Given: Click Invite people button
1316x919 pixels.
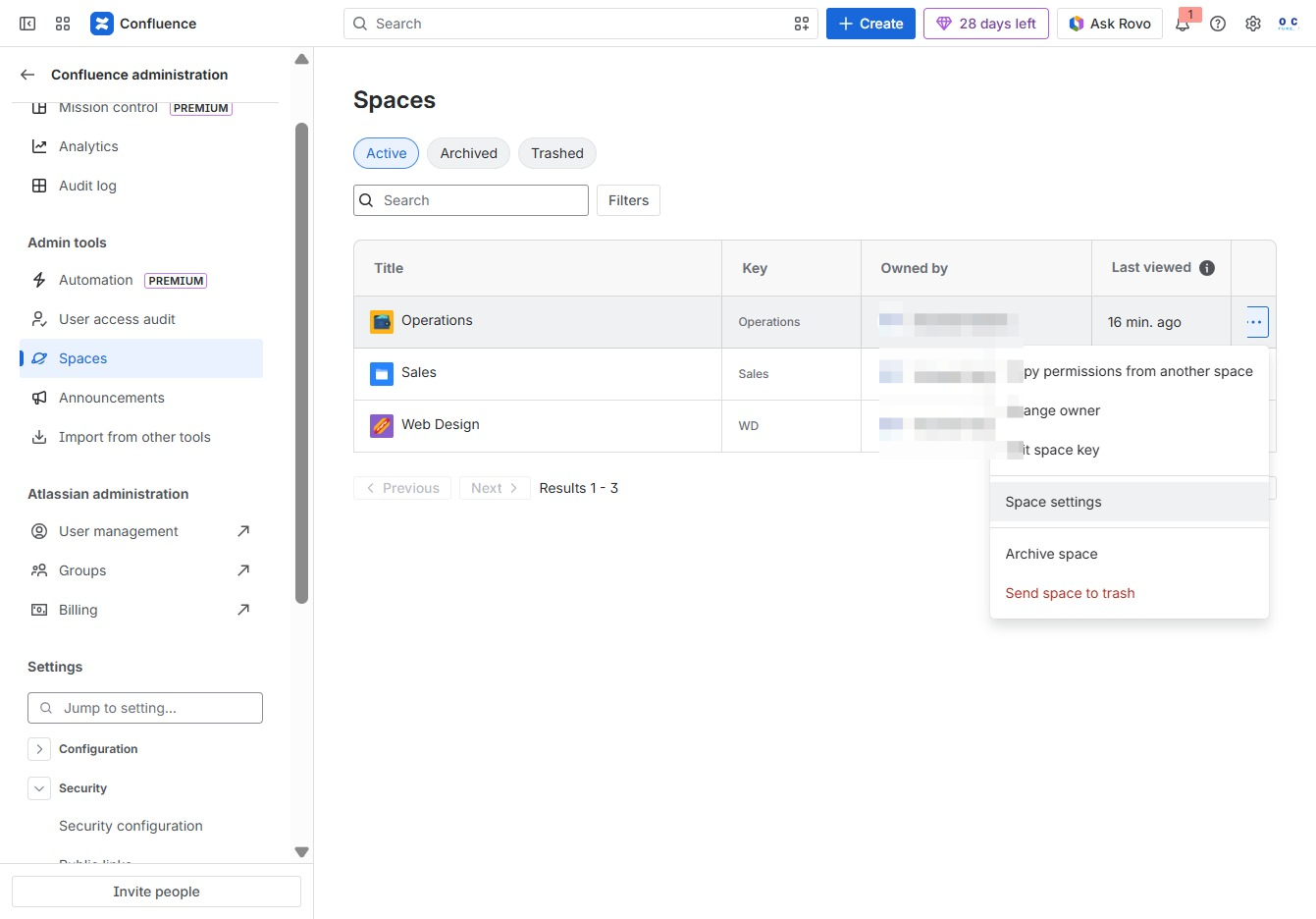Looking at the screenshot, I should click(x=156, y=892).
